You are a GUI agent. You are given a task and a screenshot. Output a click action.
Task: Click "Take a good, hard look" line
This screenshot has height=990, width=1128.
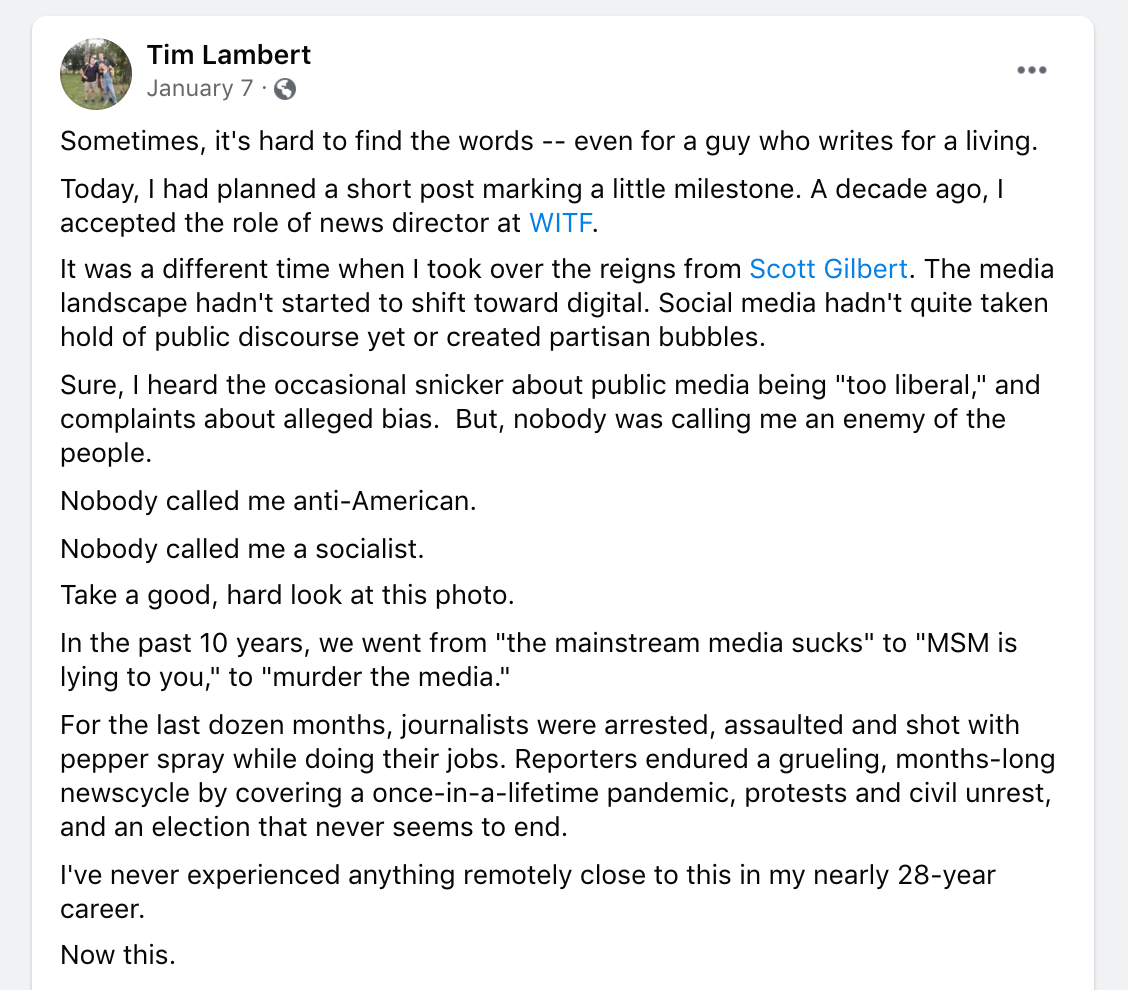coord(287,596)
